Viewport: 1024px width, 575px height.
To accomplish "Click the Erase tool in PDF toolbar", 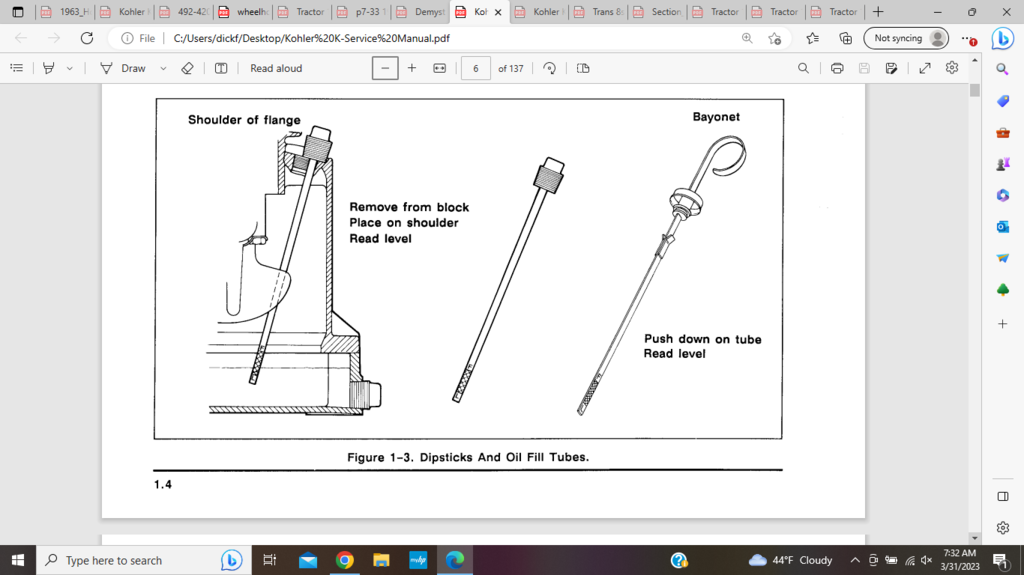I will coord(187,68).
